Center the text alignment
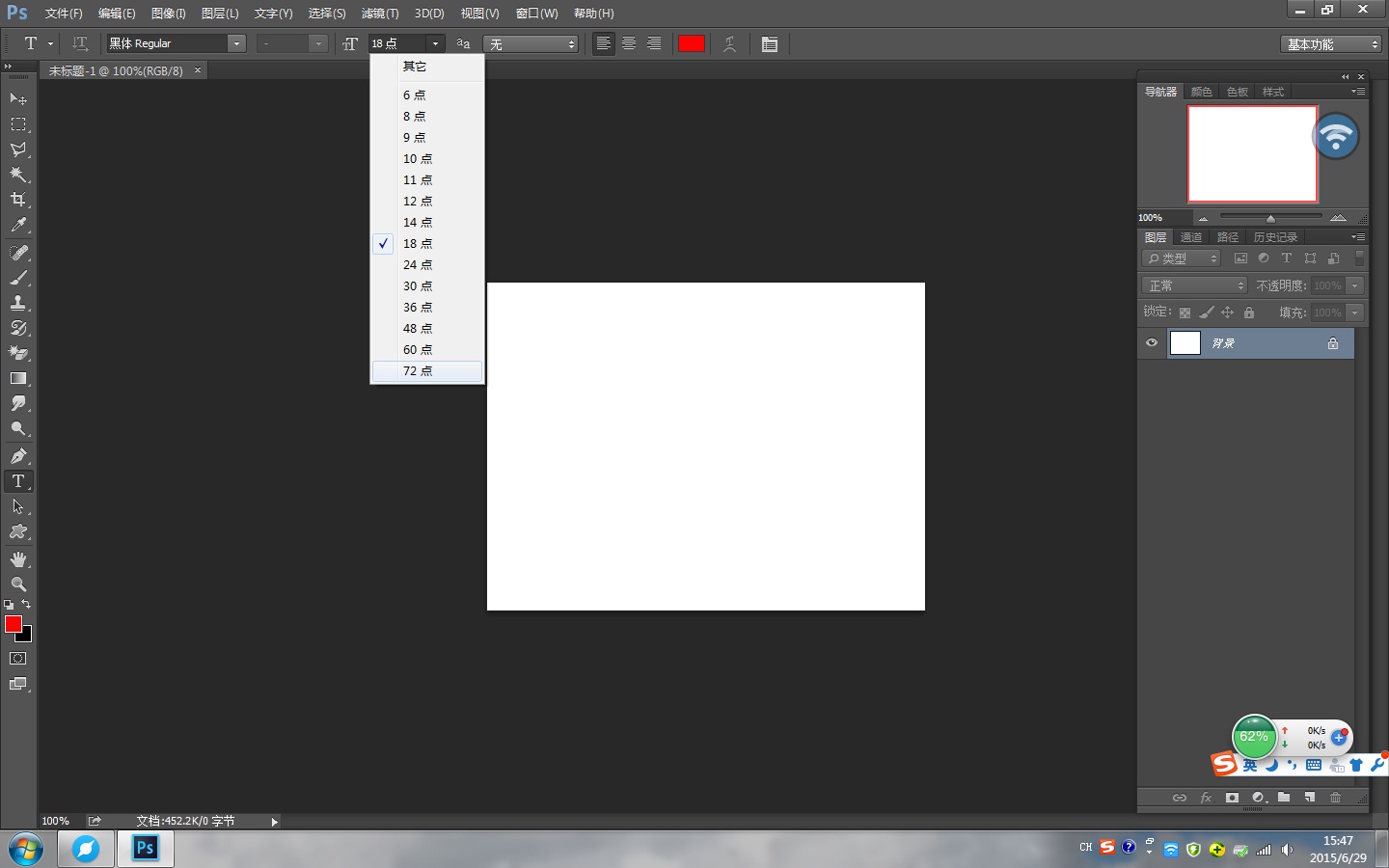This screenshot has height=868, width=1389. pos(629,43)
